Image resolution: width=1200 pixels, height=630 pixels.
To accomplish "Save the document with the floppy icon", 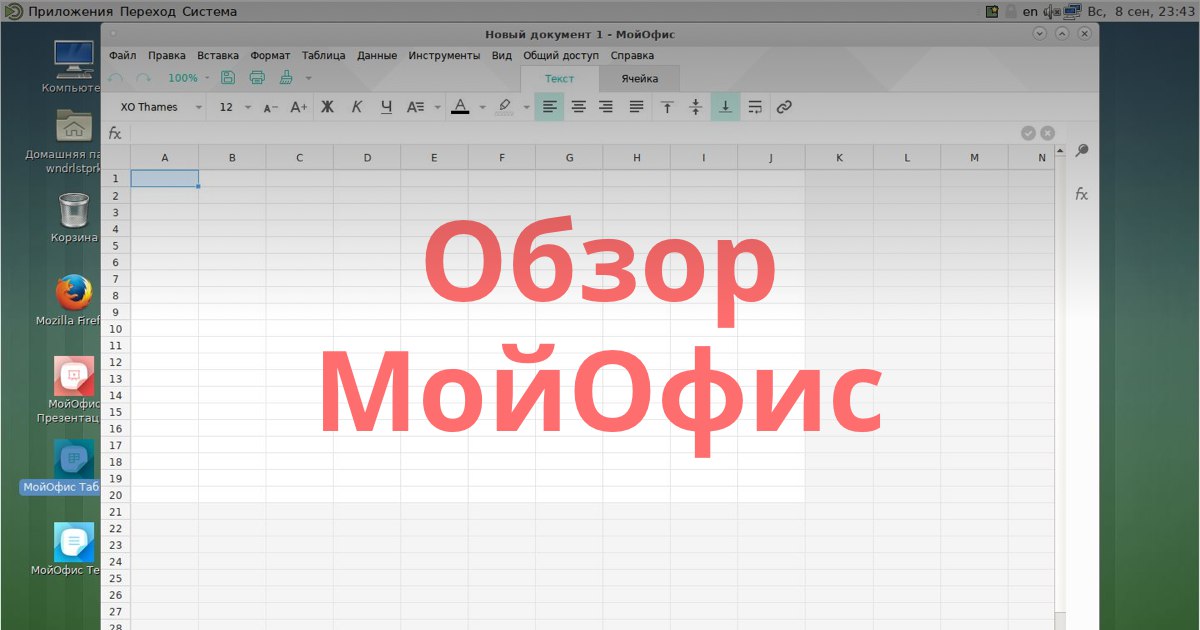I will click(x=228, y=78).
